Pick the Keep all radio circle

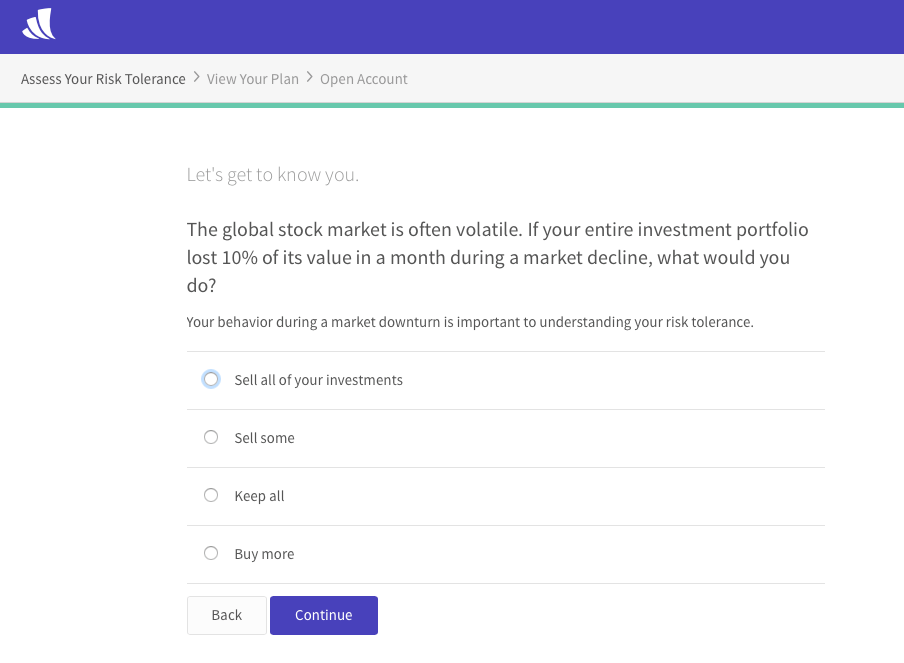[211, 495]
